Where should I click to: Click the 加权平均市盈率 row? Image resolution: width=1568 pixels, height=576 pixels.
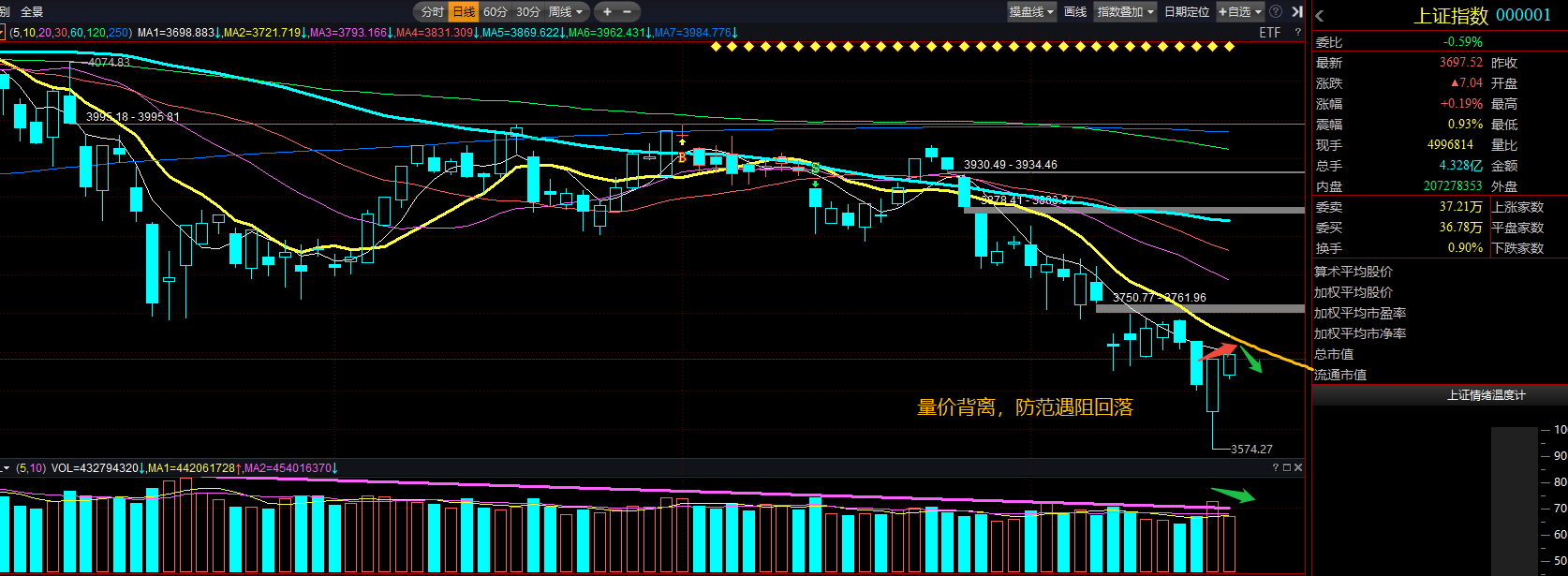click(x=1360, y=313)
